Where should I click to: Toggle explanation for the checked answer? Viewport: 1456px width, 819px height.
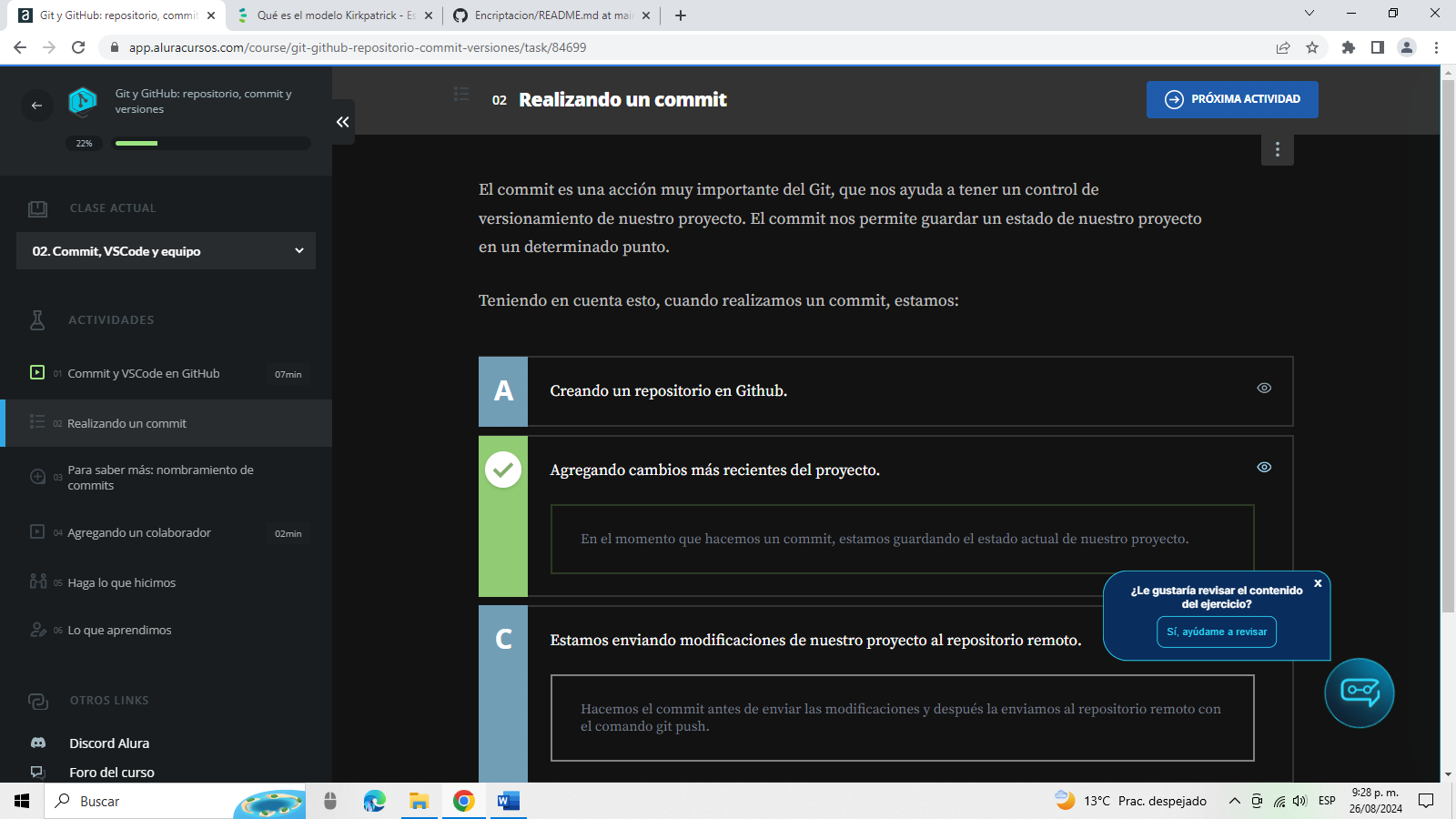pyautogui.click(x=1264, y=467)
